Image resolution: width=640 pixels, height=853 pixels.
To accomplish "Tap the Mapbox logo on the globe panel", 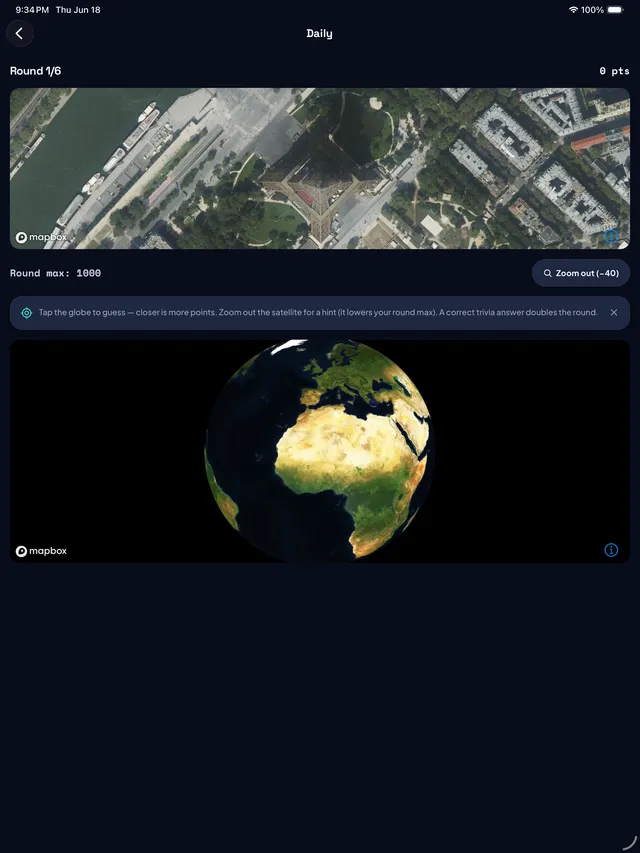I will 41,551.
